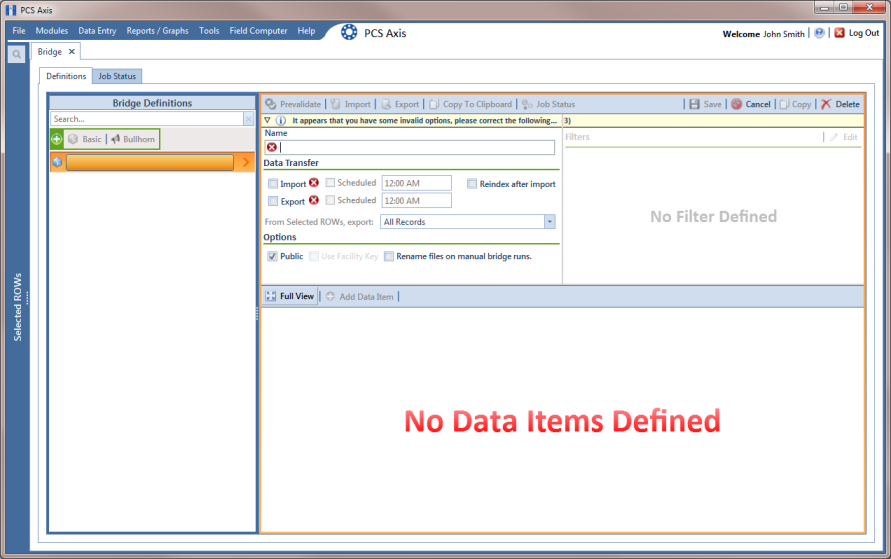
Task: Click the Filters Edit button
Action: tap(843, 137)
